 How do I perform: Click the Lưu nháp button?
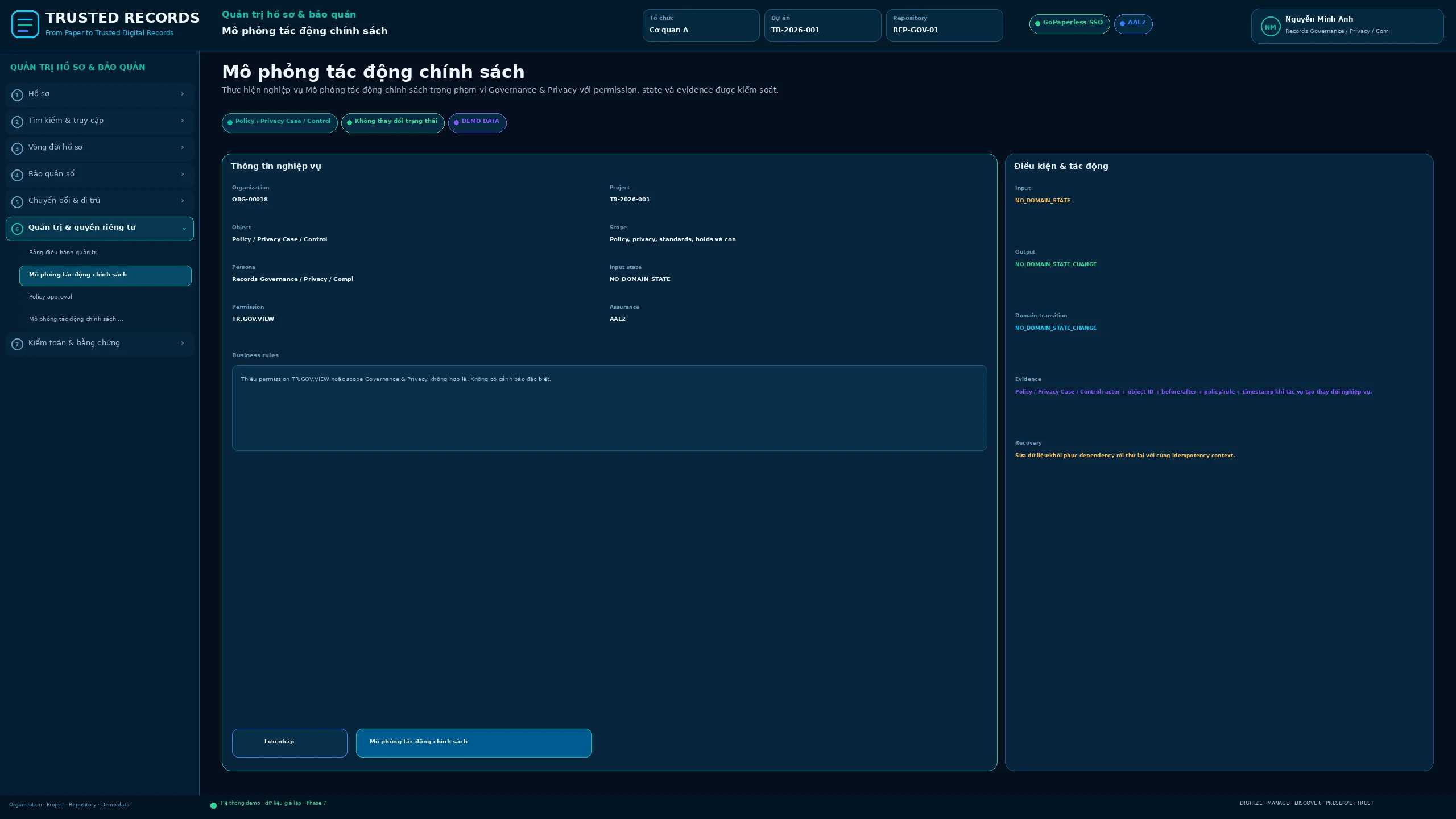pyautogui.click(x=289, y=743)
